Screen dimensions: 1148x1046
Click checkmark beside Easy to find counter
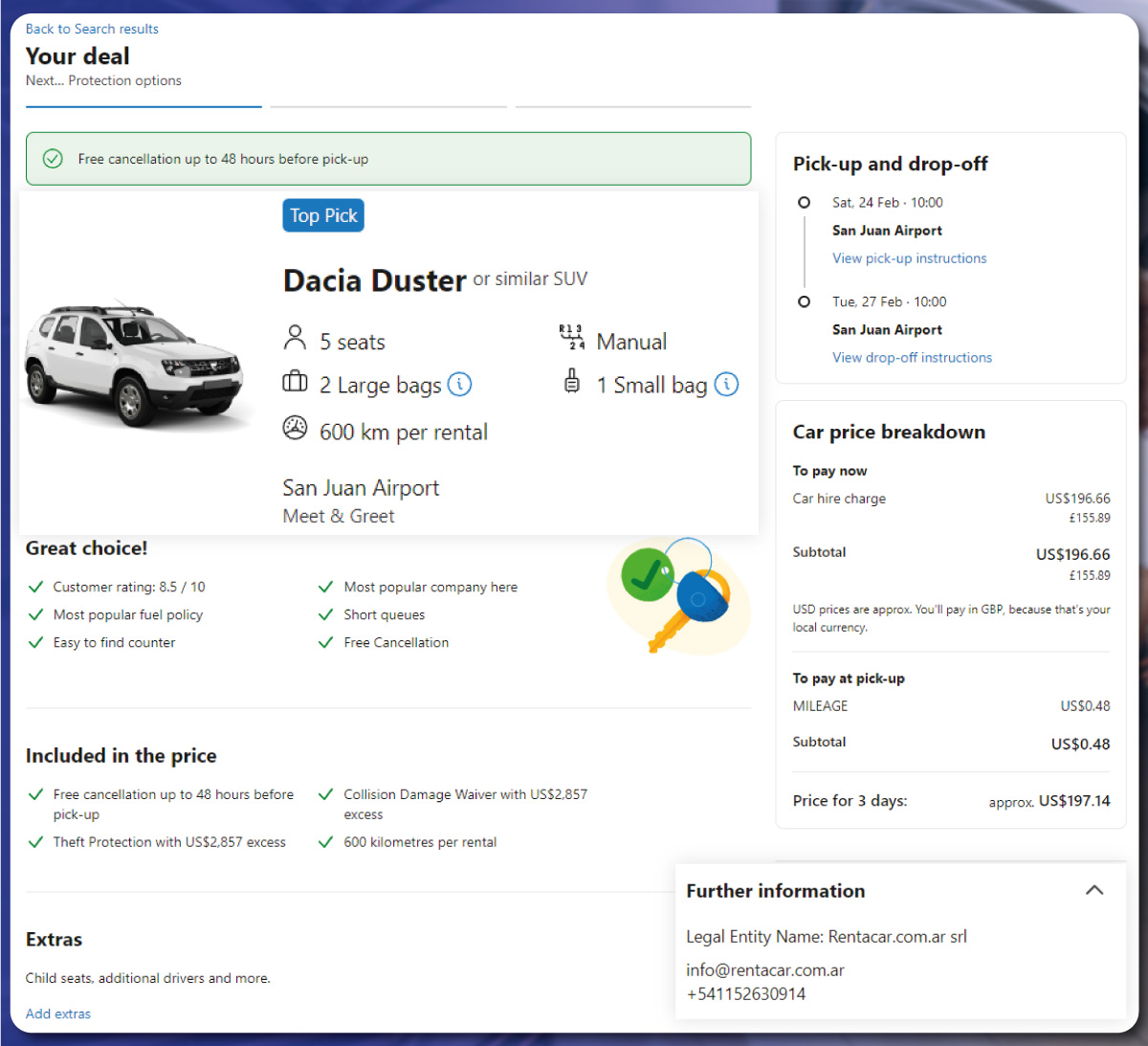click(x=36, y=642)
